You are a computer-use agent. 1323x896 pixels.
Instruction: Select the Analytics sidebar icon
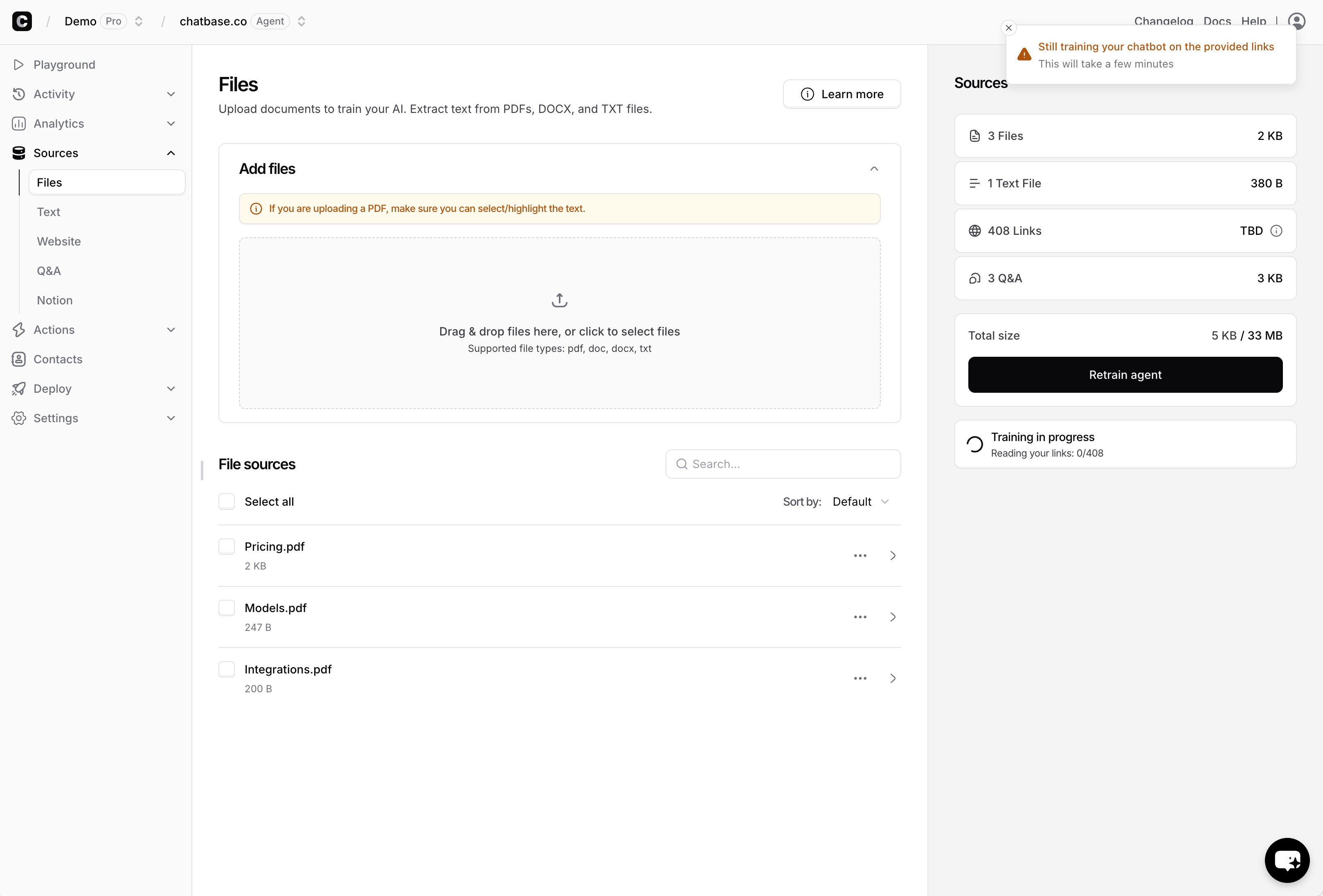coord(19,124)
